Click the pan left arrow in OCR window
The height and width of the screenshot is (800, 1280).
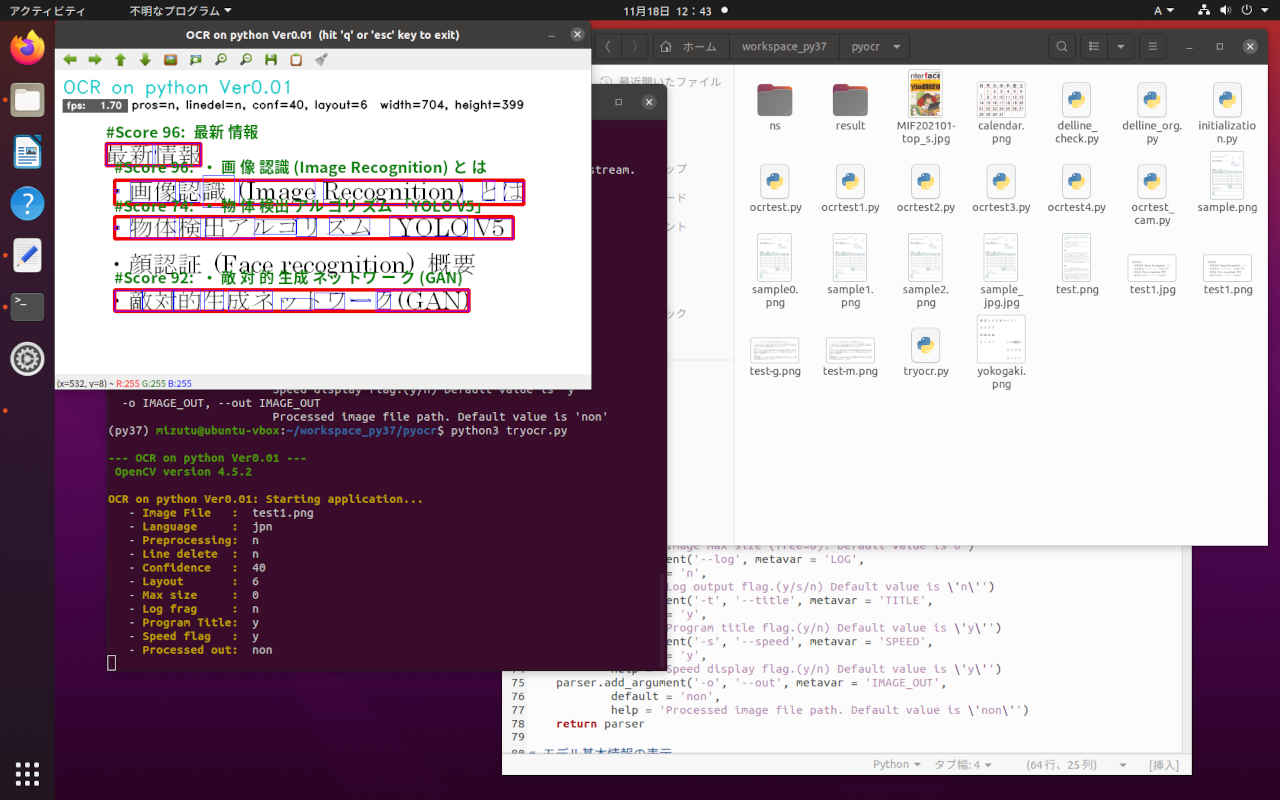(x=70, y=60)
